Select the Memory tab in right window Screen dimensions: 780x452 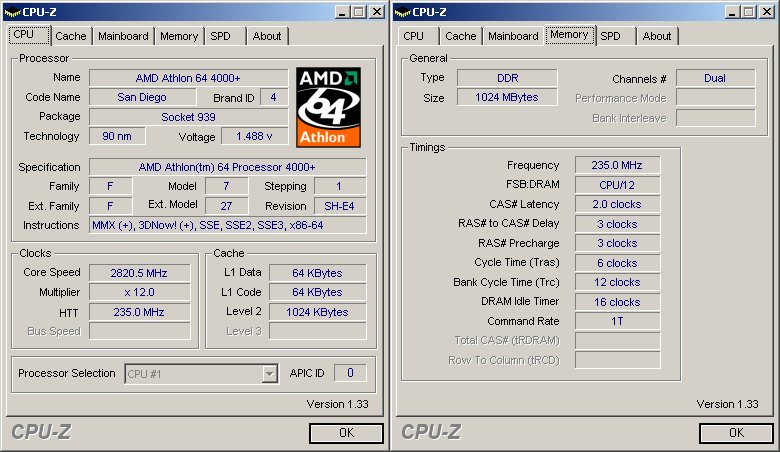(x=570, y=35)
